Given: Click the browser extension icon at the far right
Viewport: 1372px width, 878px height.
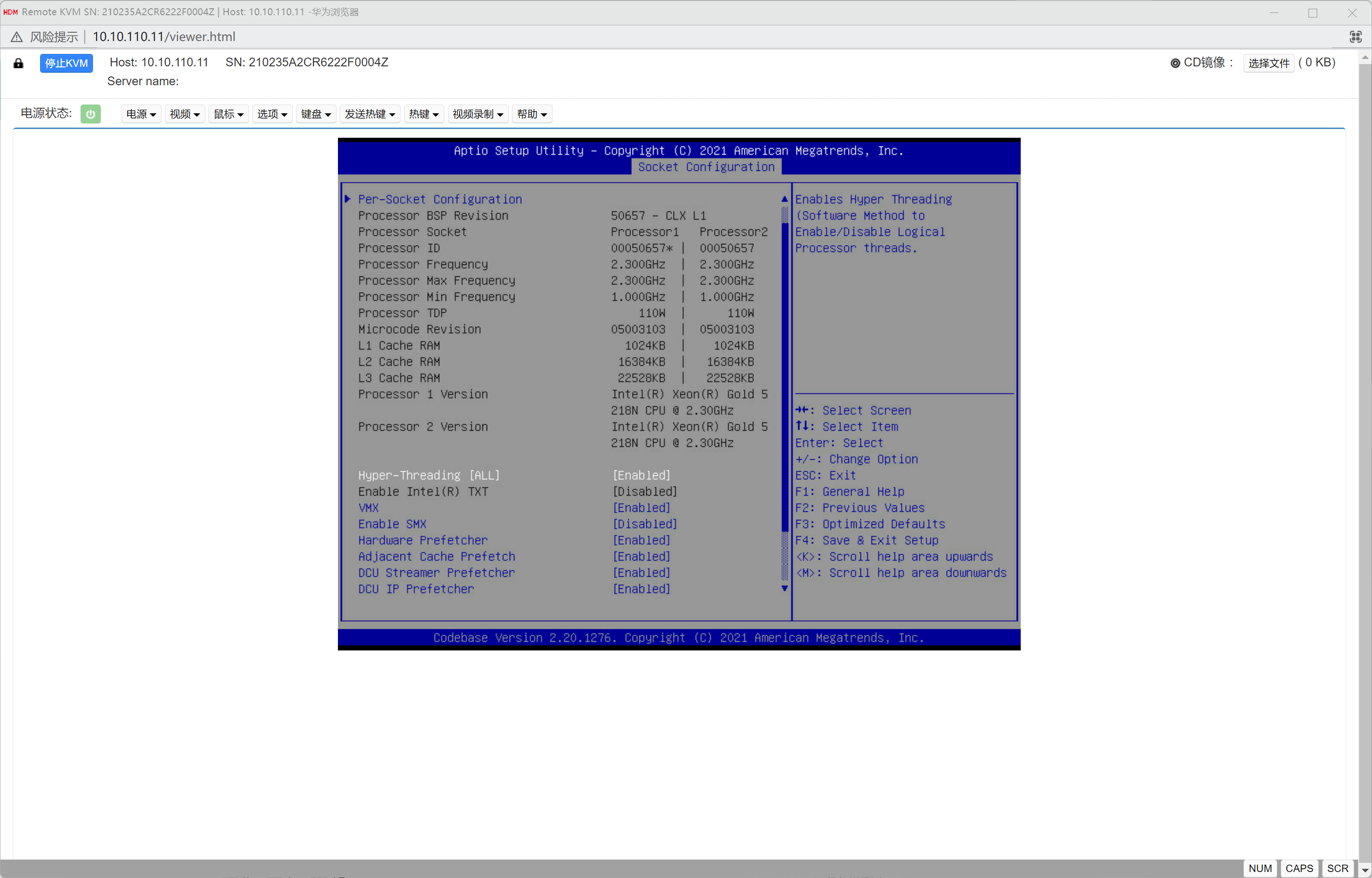Looking at the screenshot, I should point(1355,37).
